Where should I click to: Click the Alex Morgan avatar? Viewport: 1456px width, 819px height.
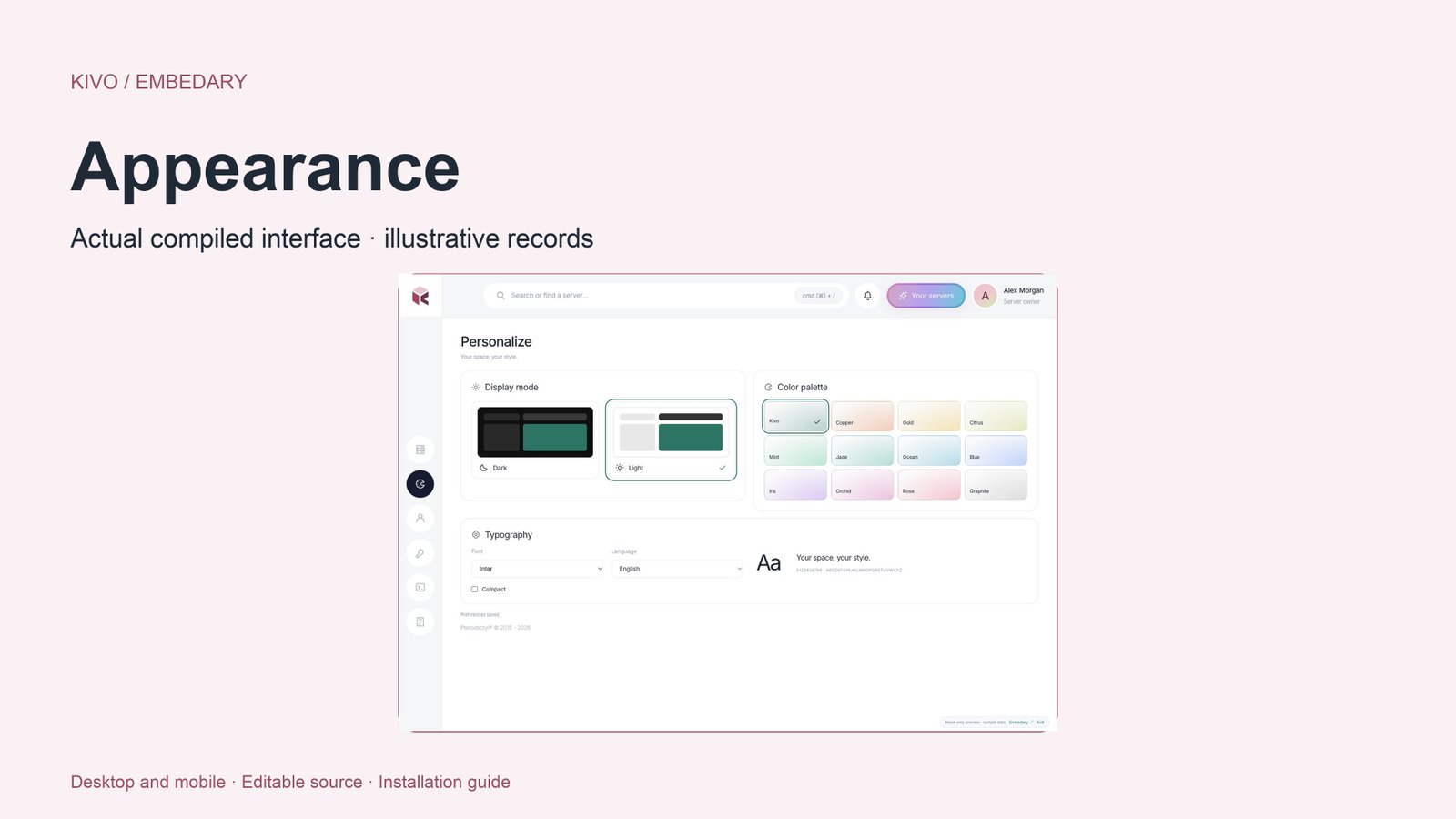(x=985, y=296)
